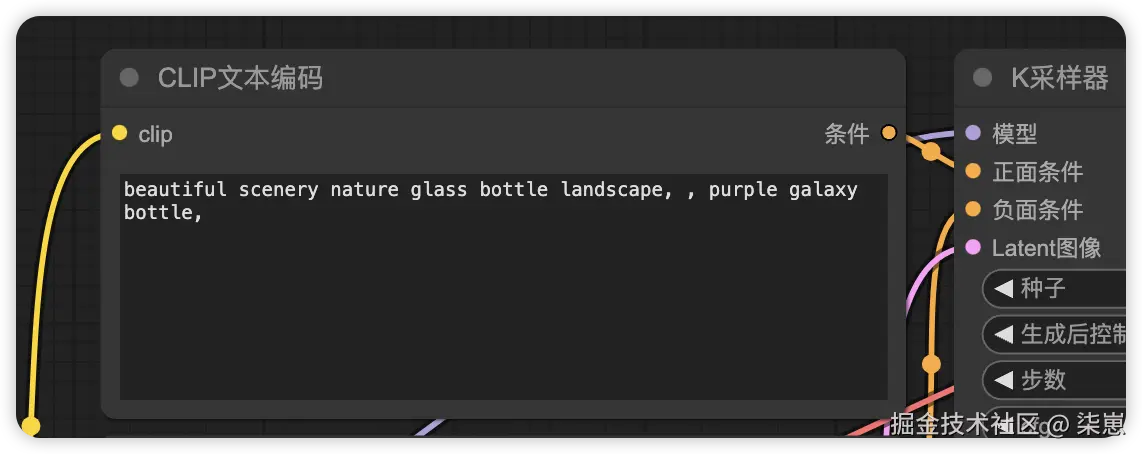Viewport: 1142px width, 454px height.
Task: Toggle collapse dot on the K采样器 node
Action: 982,78
